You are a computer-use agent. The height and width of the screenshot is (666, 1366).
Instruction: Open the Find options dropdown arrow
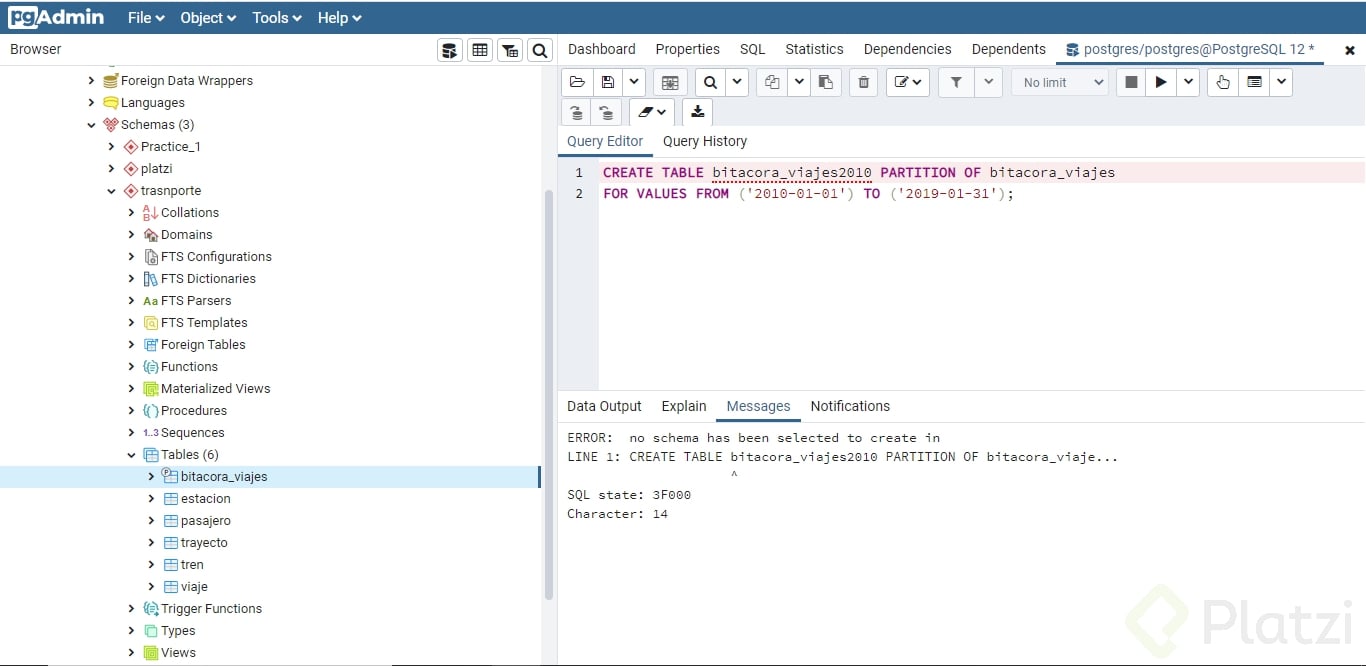point(736,82)
